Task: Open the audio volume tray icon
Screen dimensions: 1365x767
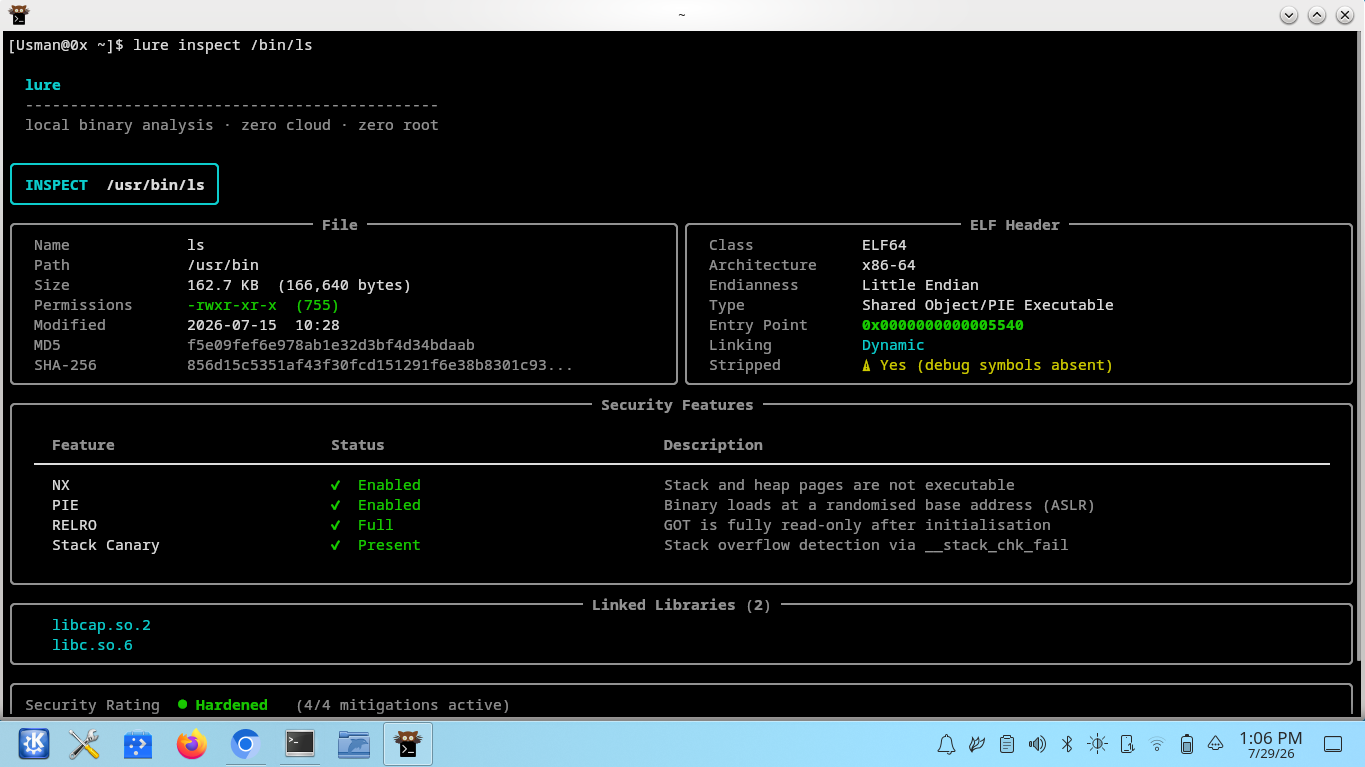Action: point(1037,744)
